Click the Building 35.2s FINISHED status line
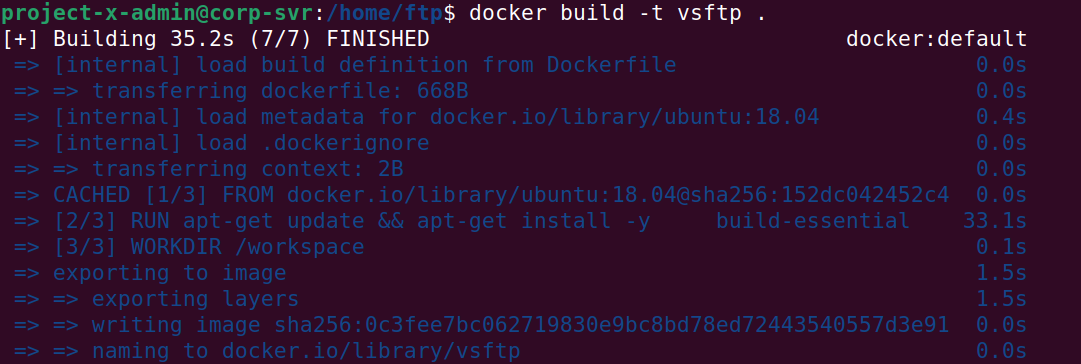1081x364 pixels. coord(215,39)
